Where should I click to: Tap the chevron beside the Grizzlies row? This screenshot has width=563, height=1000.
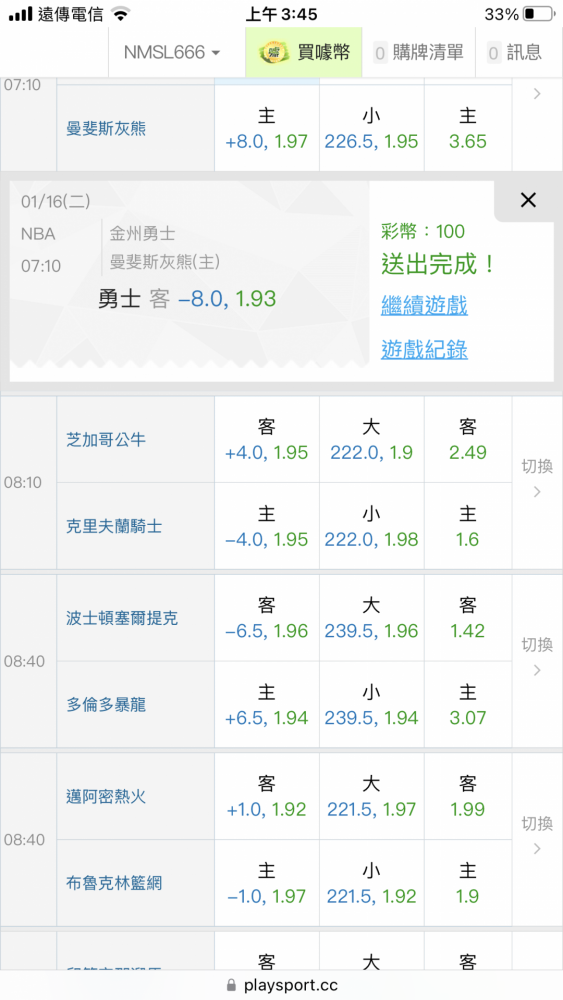click(537, 94)
